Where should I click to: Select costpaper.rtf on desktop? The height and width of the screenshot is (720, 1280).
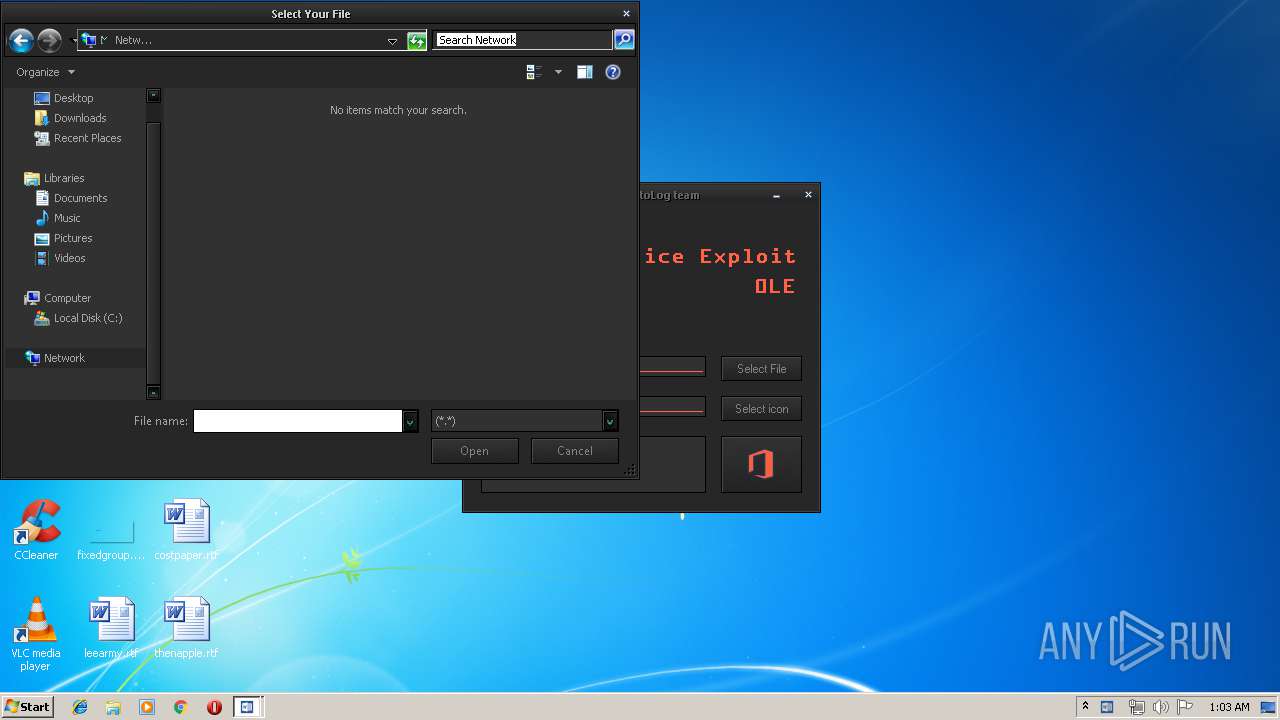[186, 530]
